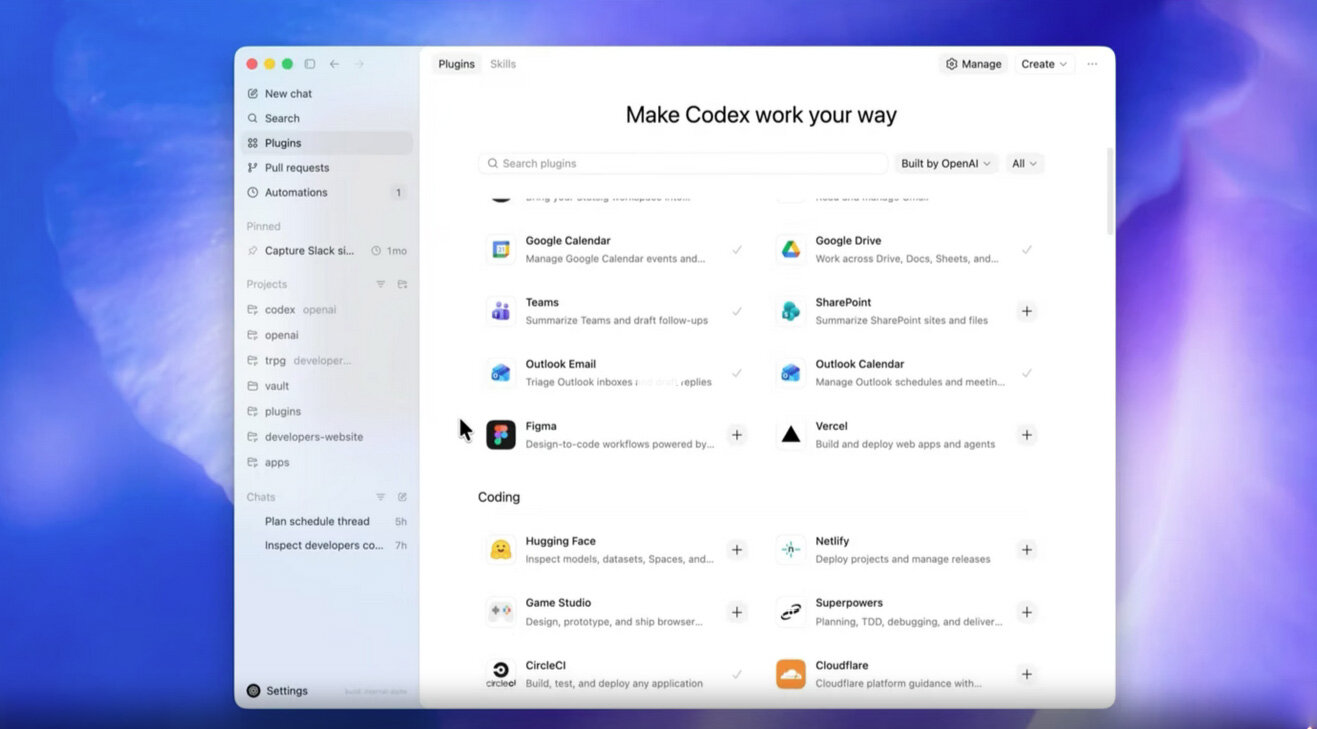Click the Manage button

971,63
